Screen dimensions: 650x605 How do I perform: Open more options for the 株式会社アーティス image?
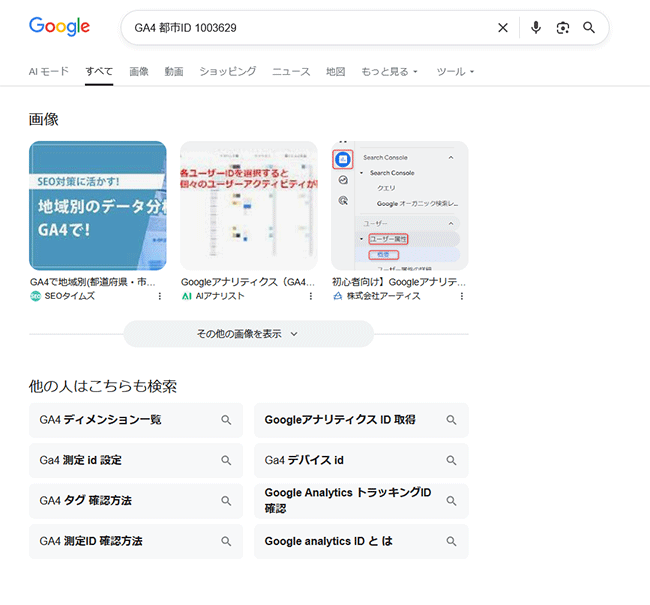[x=461, y=296]
